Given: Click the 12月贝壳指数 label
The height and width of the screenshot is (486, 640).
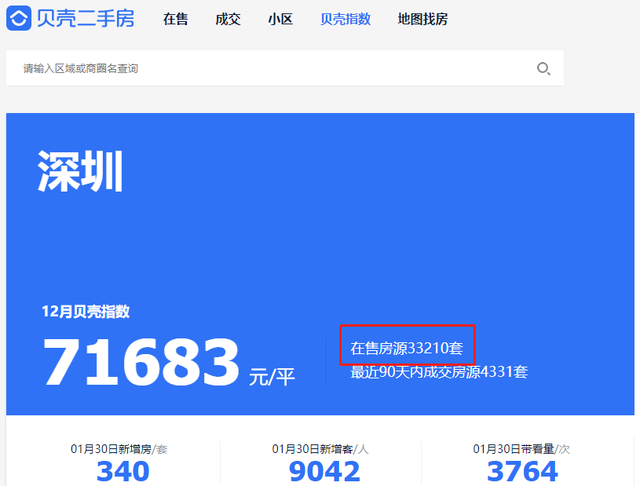Looking at the screenshot, I should click(x=86, y=311).
